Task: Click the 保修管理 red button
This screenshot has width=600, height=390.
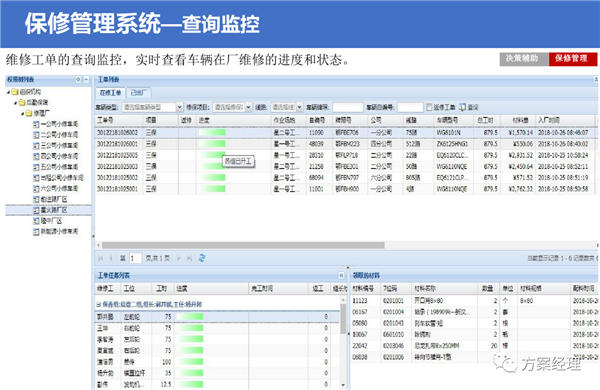Action: [x=573, y=59]
